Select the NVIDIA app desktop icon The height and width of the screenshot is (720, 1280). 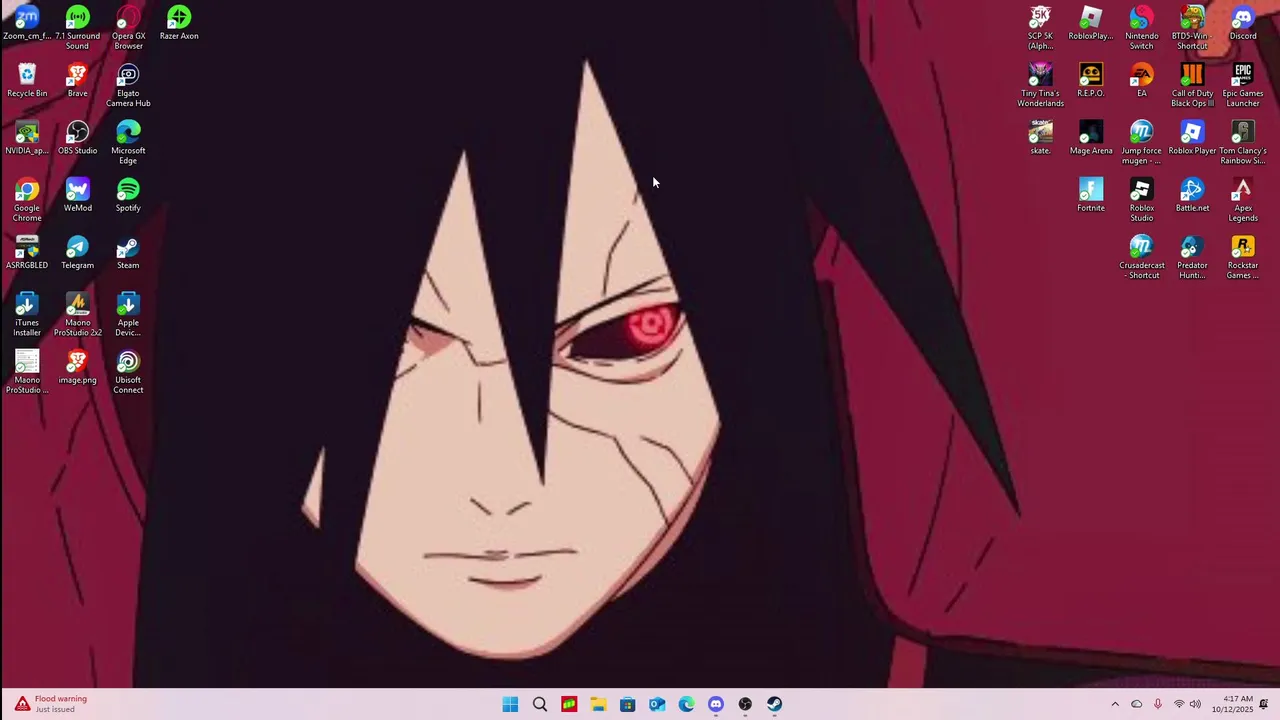tap(27, 139)
